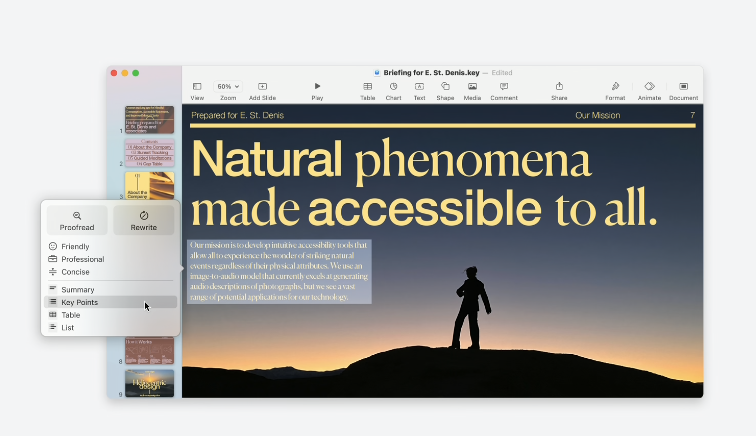Open the View options in toolbar
The width and height of the screenshot is (756, 436).
[x=197, y=87]
